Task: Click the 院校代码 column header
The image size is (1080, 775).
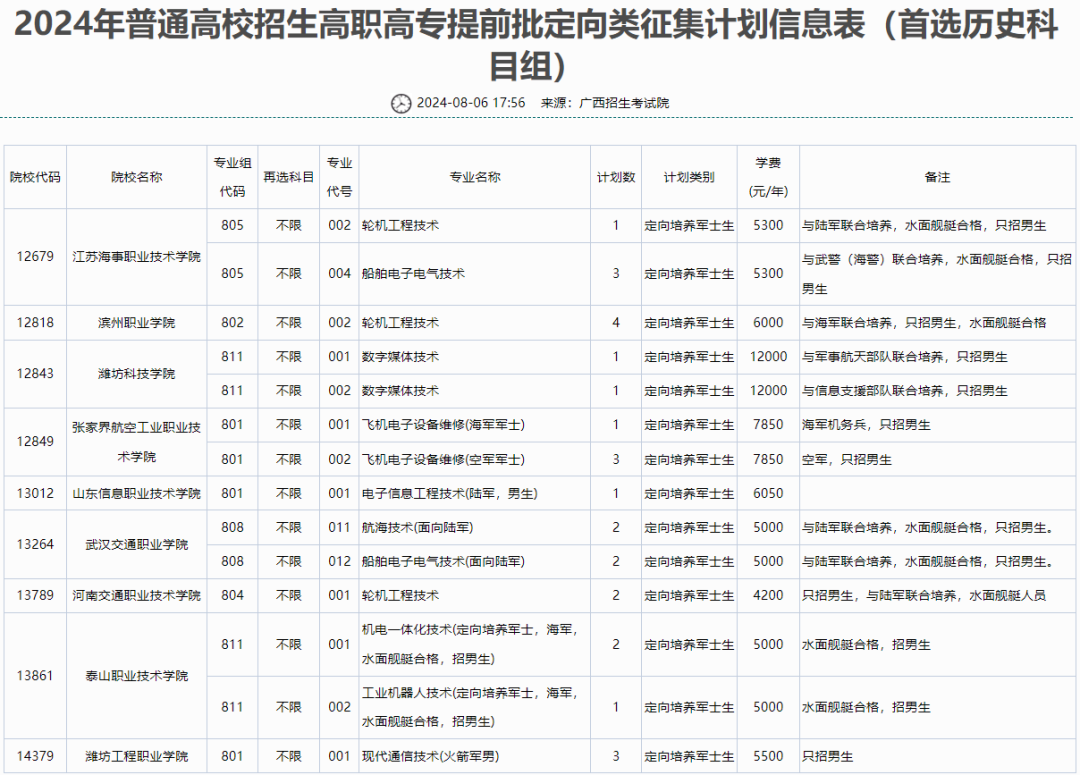Action: [x=35, y=177]
